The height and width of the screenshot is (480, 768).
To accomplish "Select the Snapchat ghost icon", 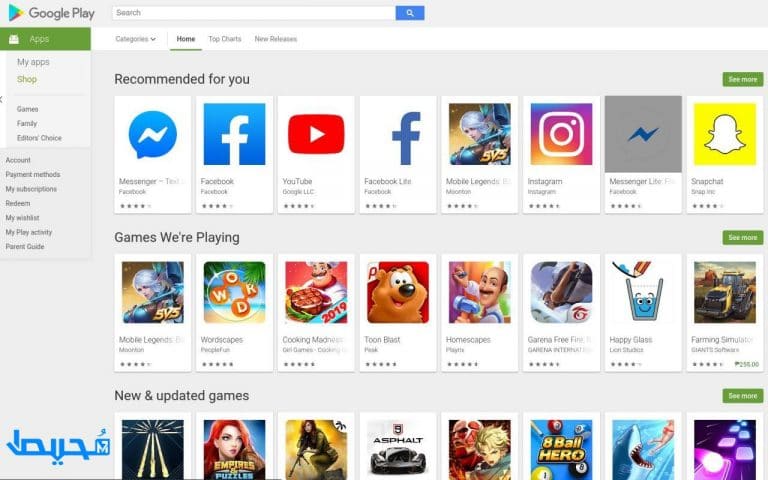I will (724, 134).
